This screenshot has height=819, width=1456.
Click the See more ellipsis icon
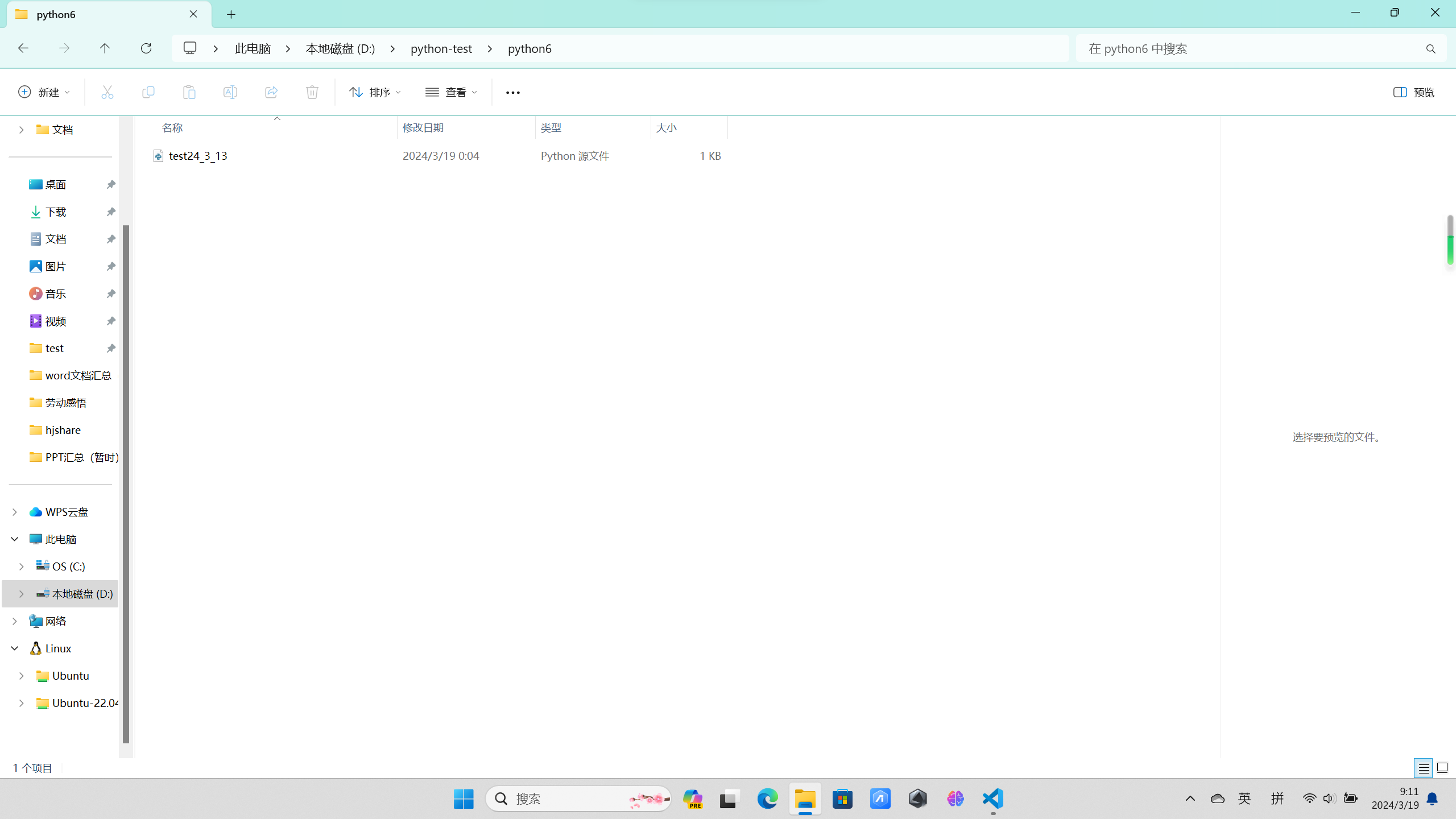tap(512, 92)
